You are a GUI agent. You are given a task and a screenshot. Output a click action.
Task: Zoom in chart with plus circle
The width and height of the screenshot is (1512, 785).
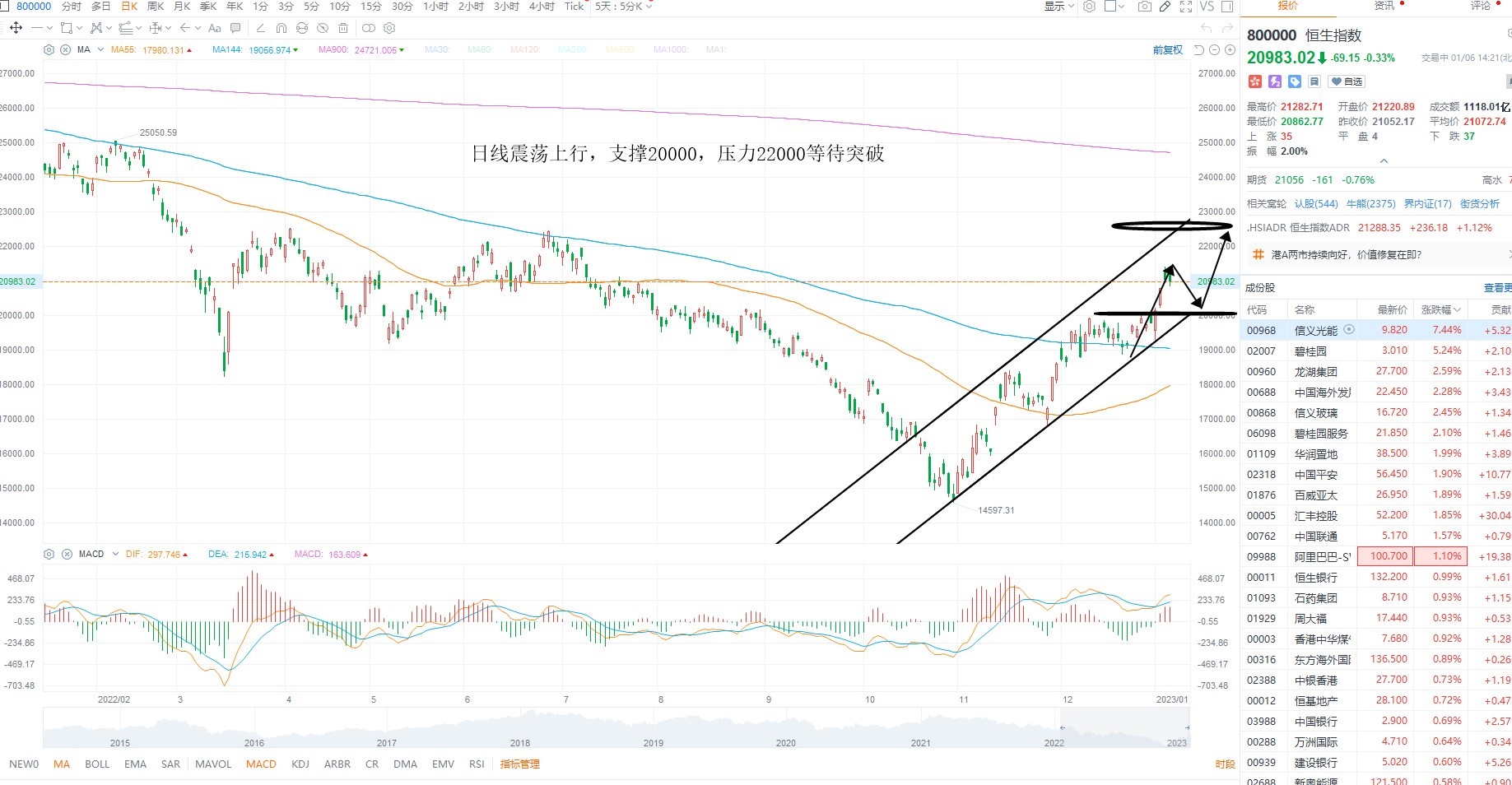[1230, 50]
